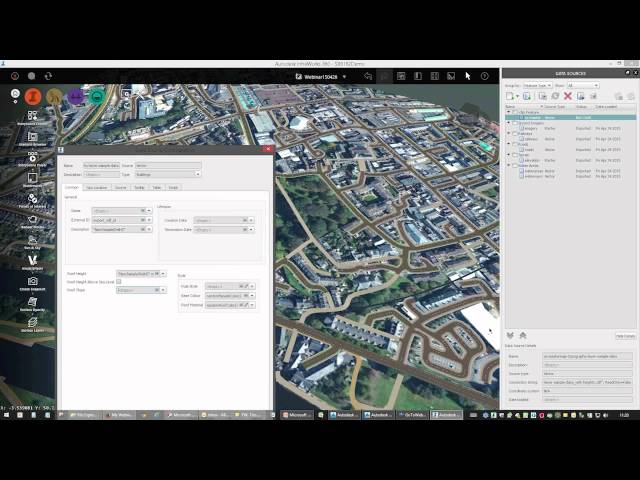Close the data source configuration dialog
The height and width of the screenshot is (480, 640).
(x=268, y=149)
